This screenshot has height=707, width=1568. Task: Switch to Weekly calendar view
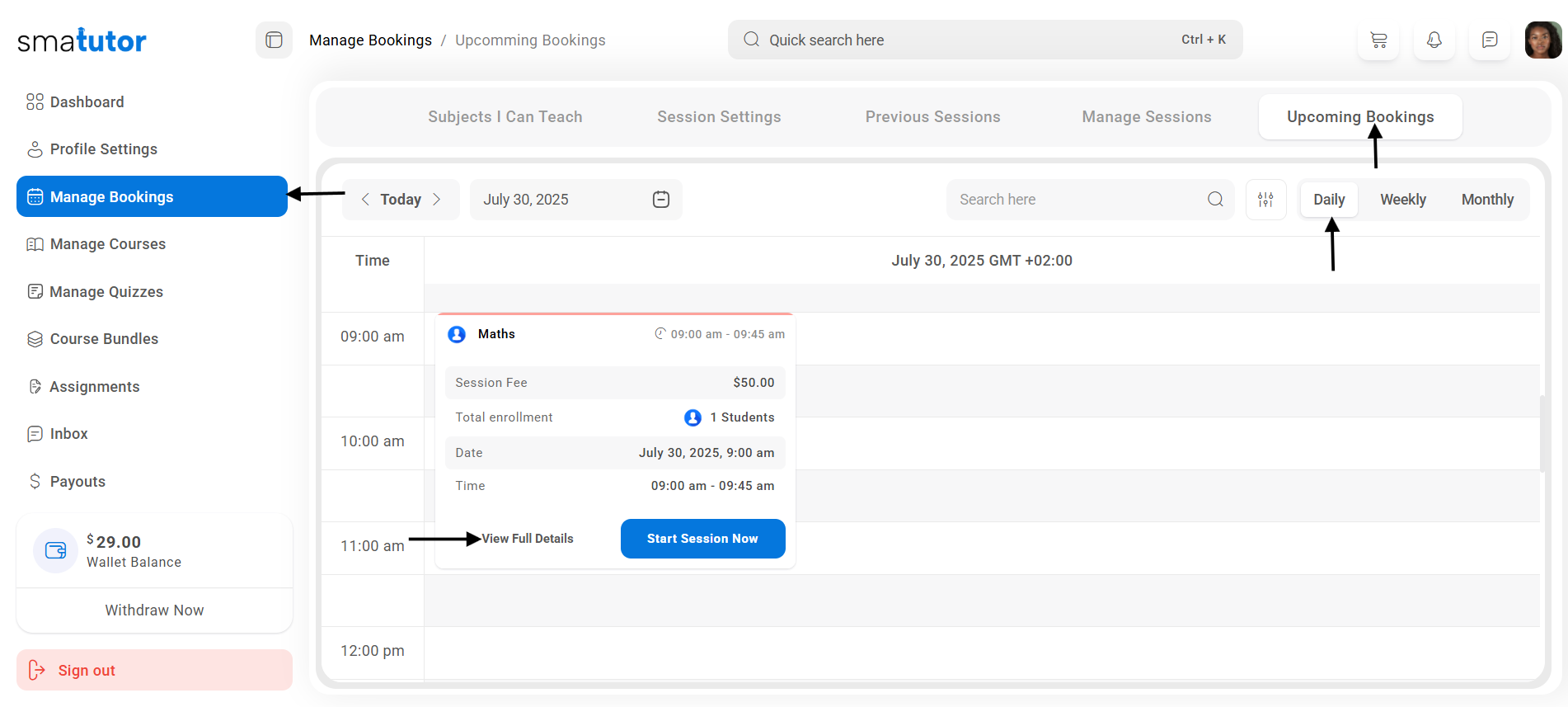[x=1402, y=200]
